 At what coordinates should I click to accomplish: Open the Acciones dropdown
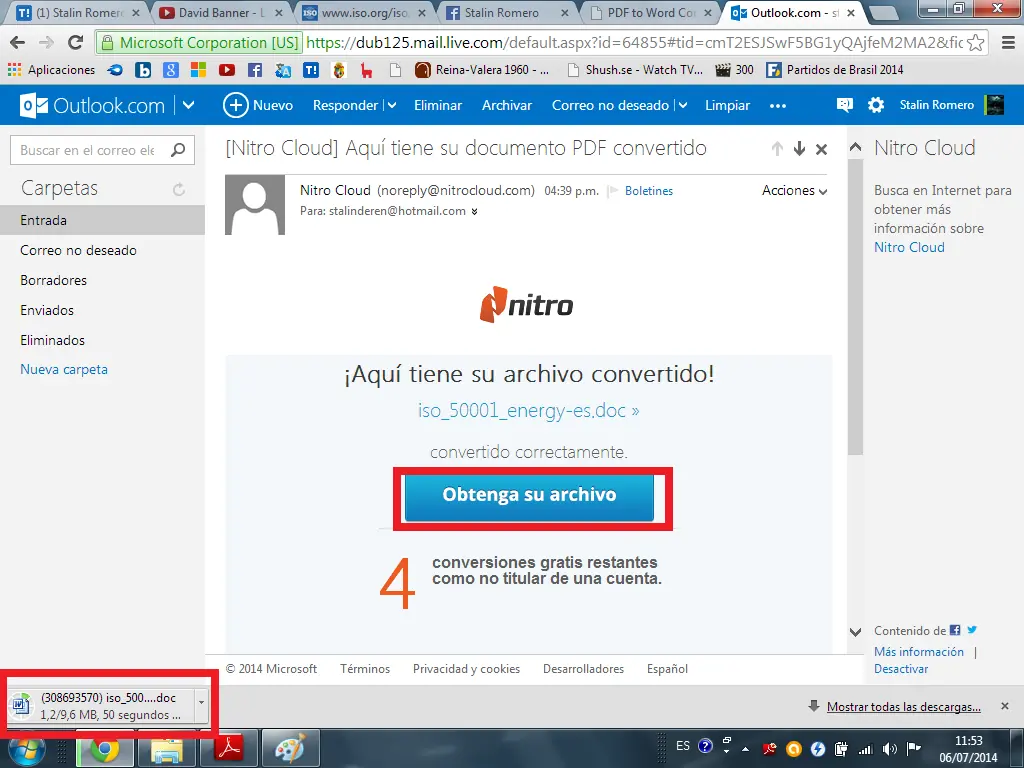pyautogui.click(x=794, y=191)
